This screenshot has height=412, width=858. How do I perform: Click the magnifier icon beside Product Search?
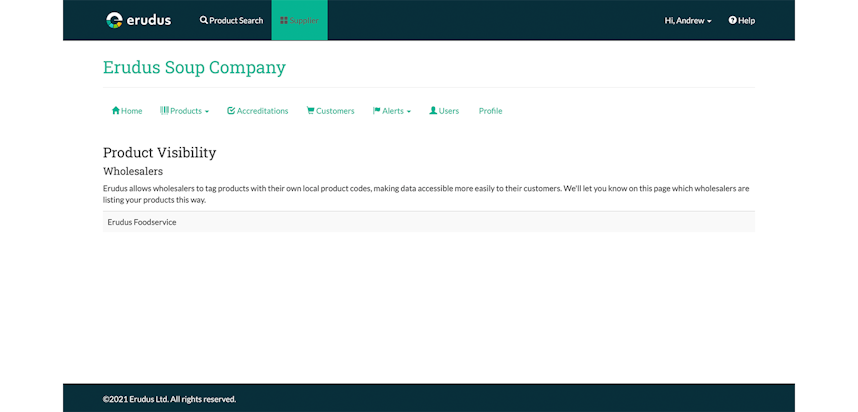pyautogui.click(x=204, y=20)
